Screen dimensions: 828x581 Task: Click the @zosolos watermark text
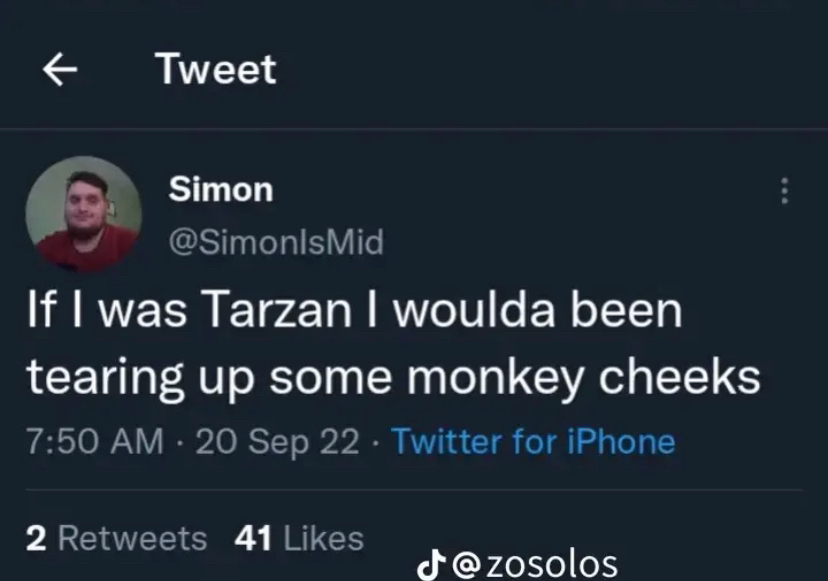click(x=535, y=564)
